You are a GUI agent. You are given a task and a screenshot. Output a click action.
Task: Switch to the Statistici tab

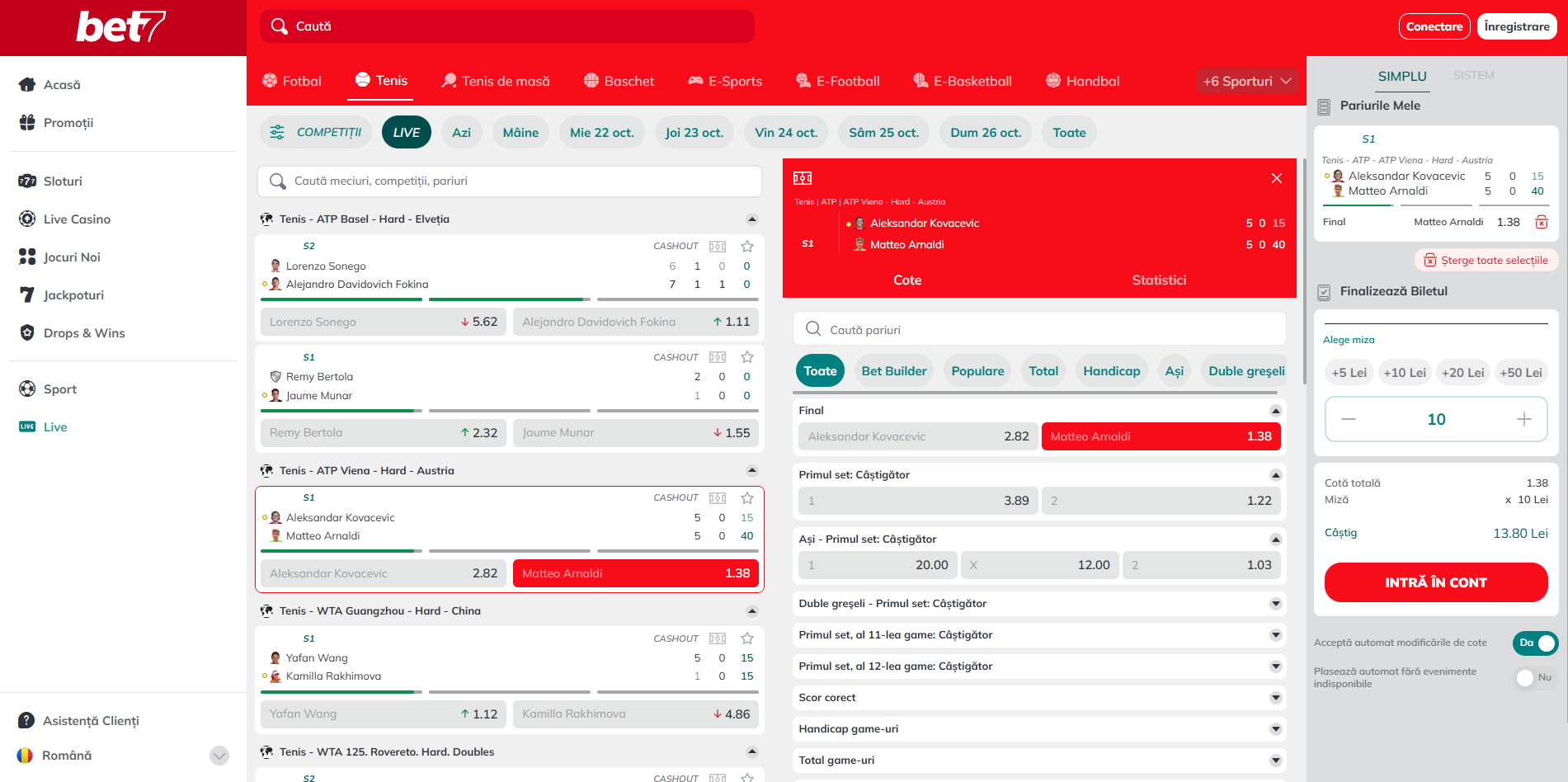(x=1158, y=280)
